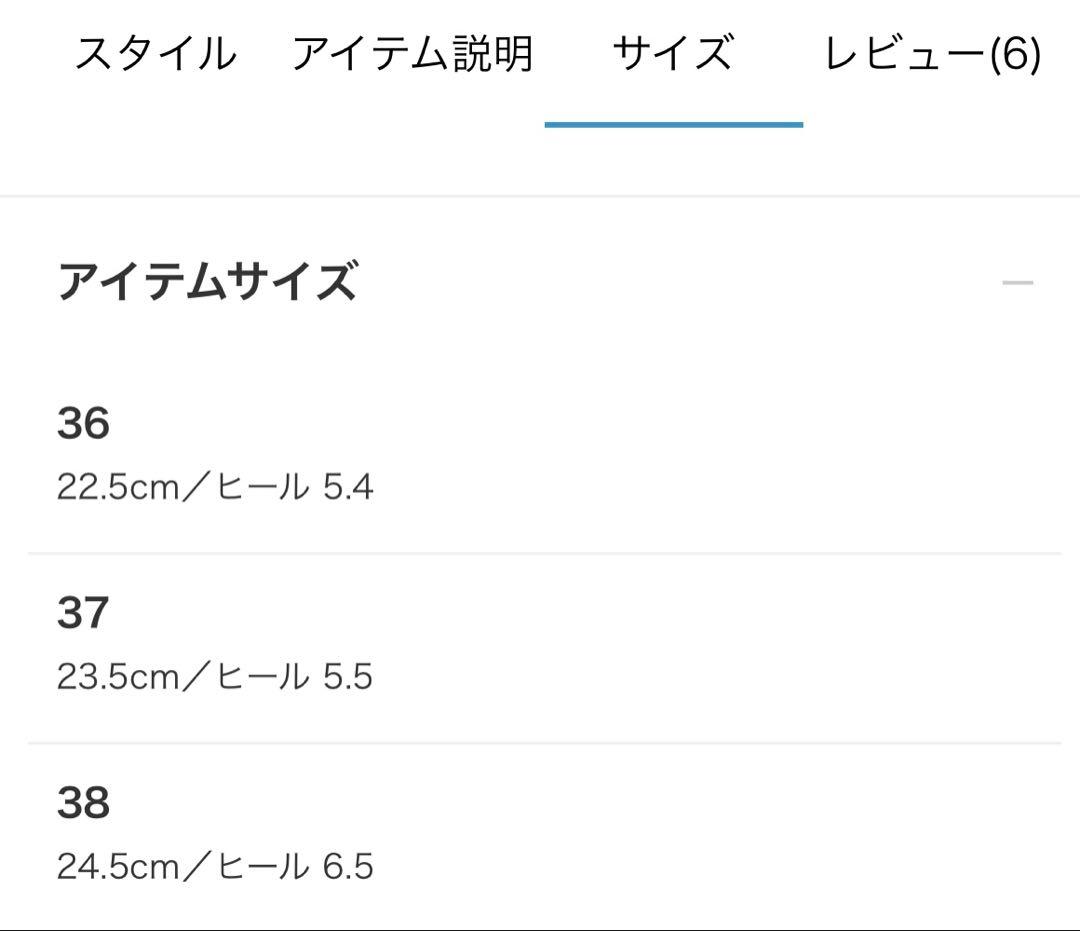Tap the 24.5cm／ヒール 6.5 size row

[x=216, y=868]
